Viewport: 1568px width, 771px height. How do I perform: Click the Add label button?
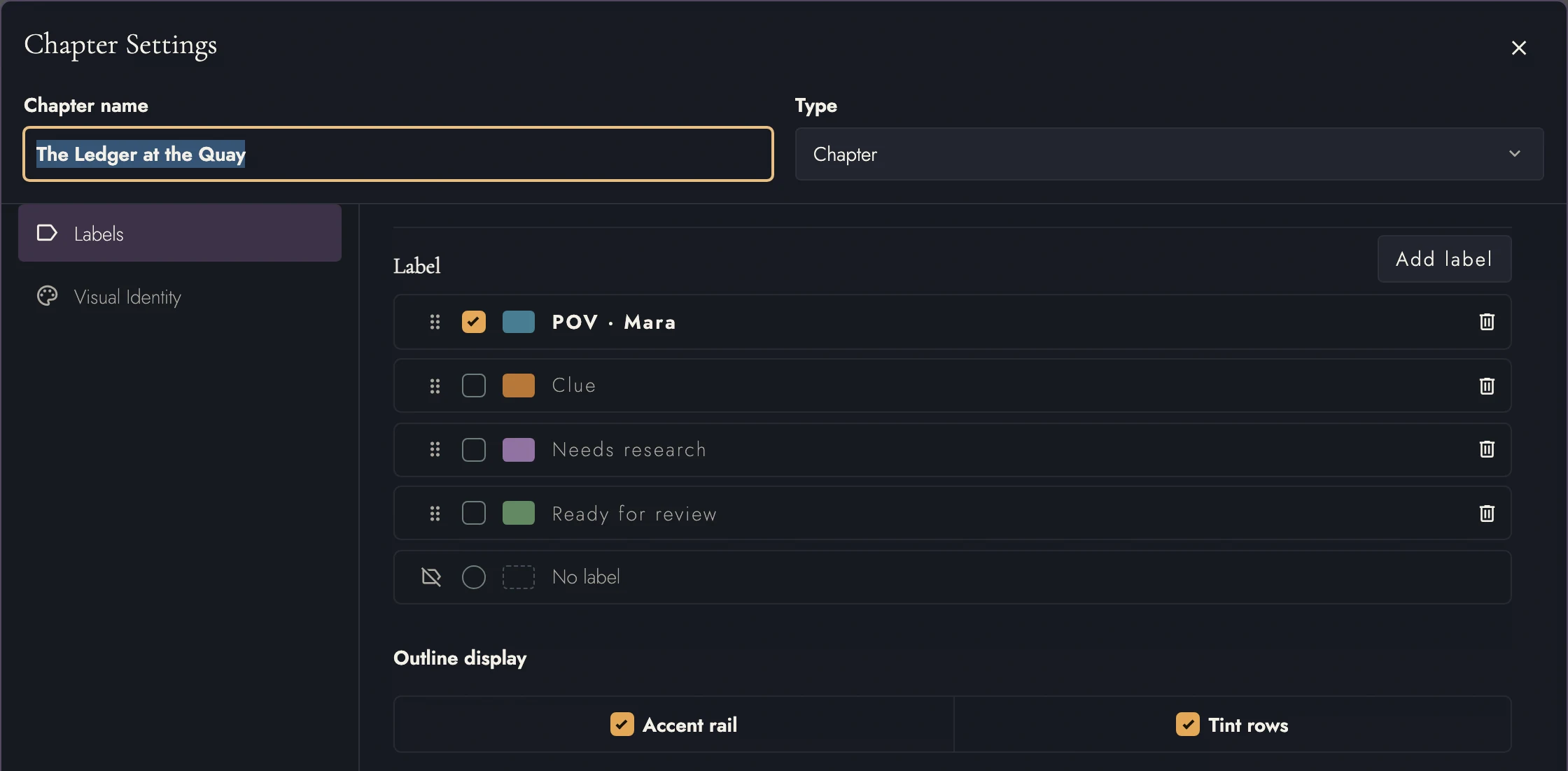[x=1444, y=259]
